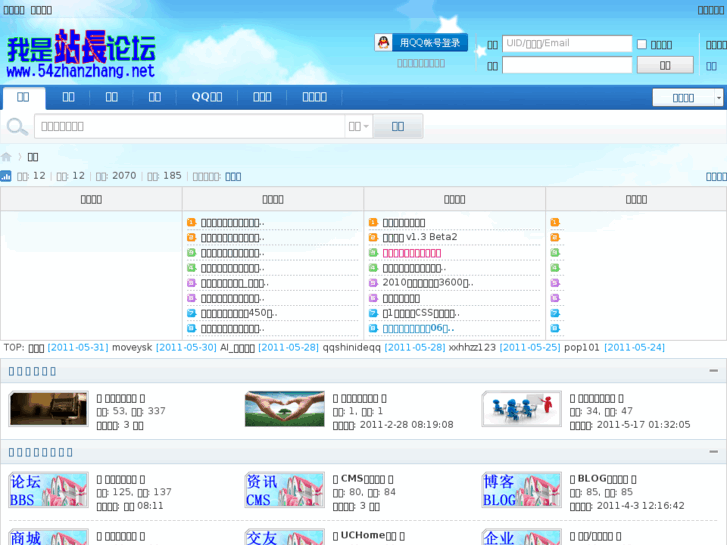This screenshot has width=727, height=545.
Task: Open the 交友 forum image
Action: click(x=285, y=537)
